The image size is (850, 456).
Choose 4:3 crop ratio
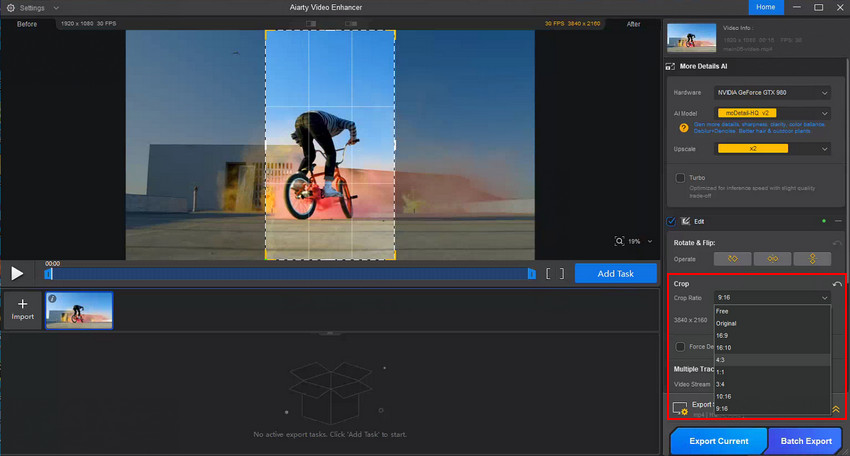click(x=772, y=360)
